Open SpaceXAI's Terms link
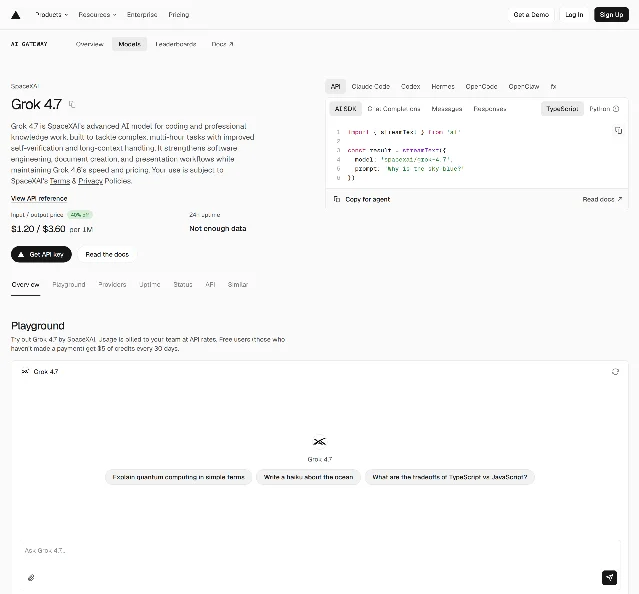The height and width of the screenshot is (594, 639). [x=60, y=181]
